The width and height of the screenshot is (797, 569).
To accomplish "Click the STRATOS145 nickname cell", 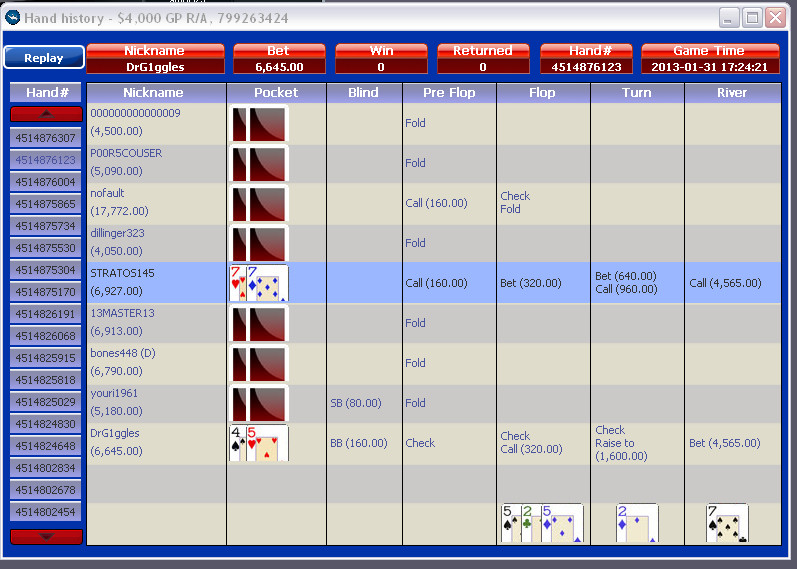I will tap(157, 283).
